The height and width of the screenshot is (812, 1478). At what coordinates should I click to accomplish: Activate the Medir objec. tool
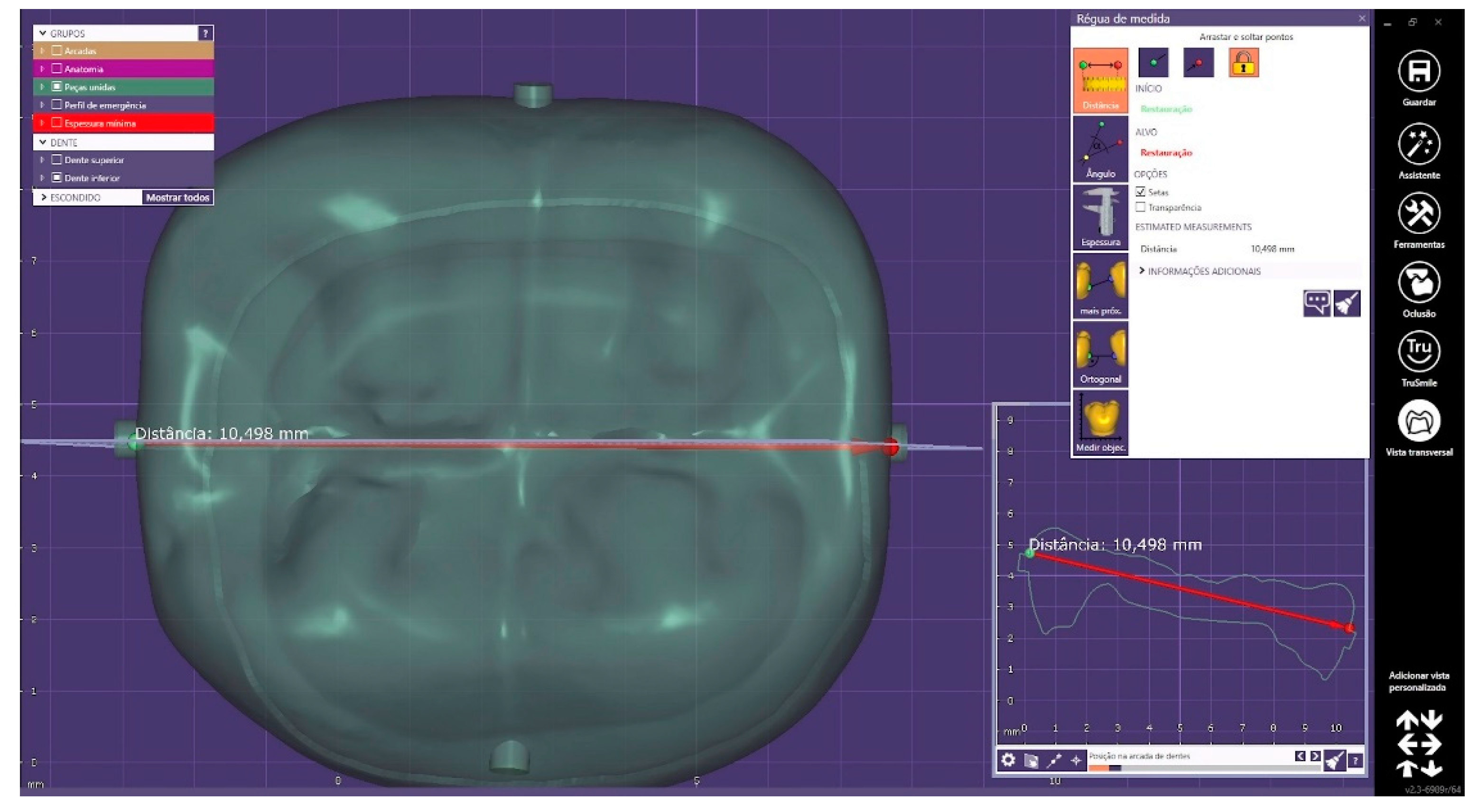coord(1100,423)
